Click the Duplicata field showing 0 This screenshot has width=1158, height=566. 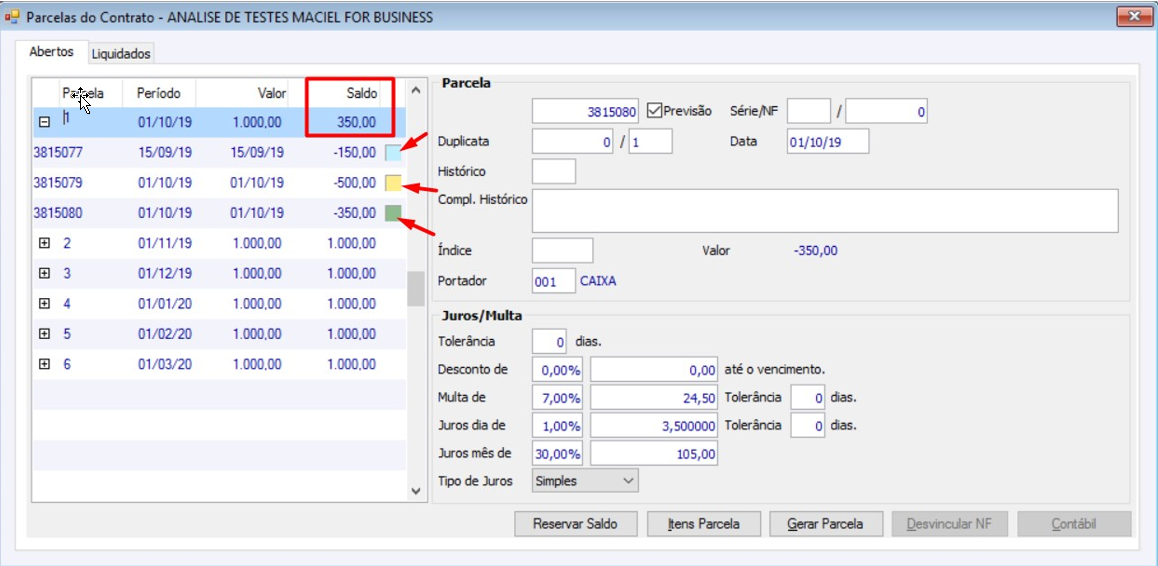pos(572,141)
